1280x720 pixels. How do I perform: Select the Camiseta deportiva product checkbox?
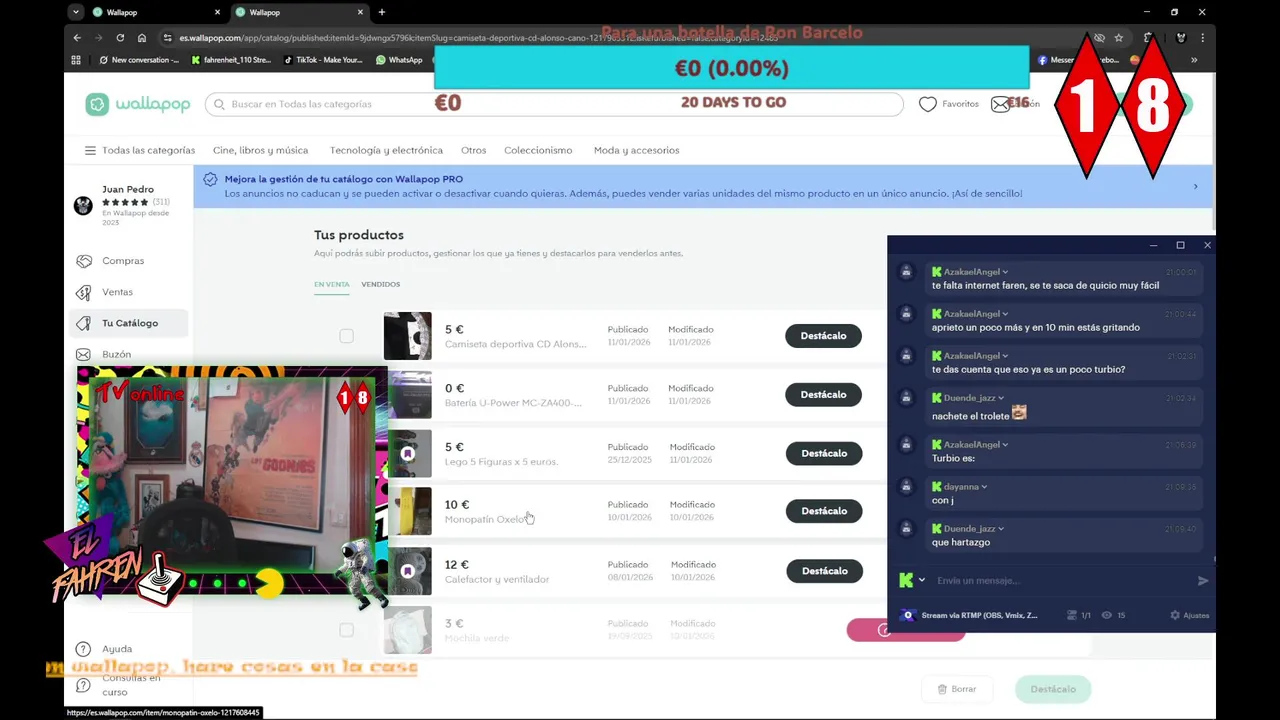click(346, 336)
